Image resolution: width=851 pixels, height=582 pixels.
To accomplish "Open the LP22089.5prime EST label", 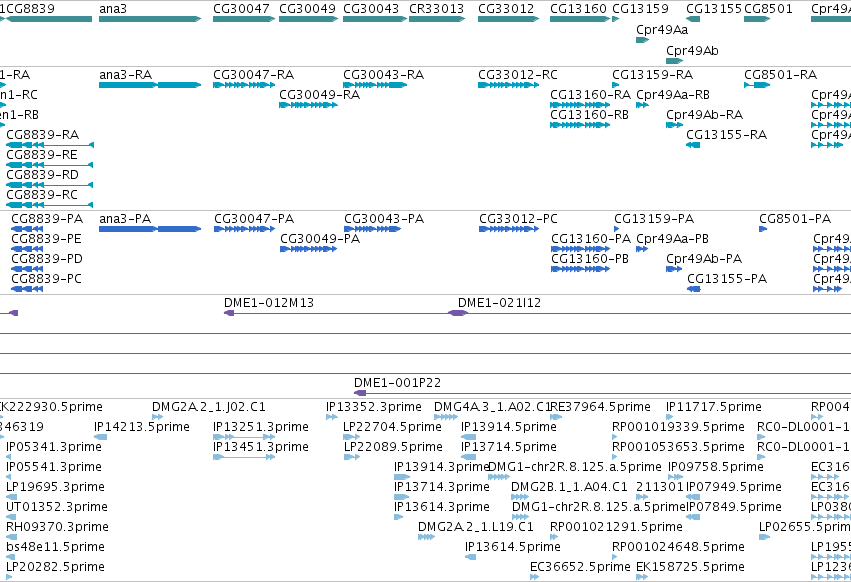I will click(x=393, y=447).
